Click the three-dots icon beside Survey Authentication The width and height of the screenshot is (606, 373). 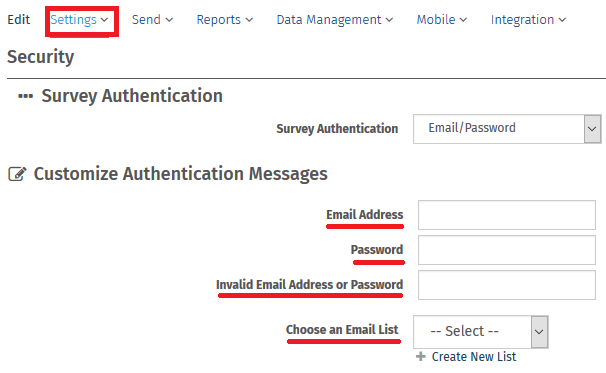[26, 96]
